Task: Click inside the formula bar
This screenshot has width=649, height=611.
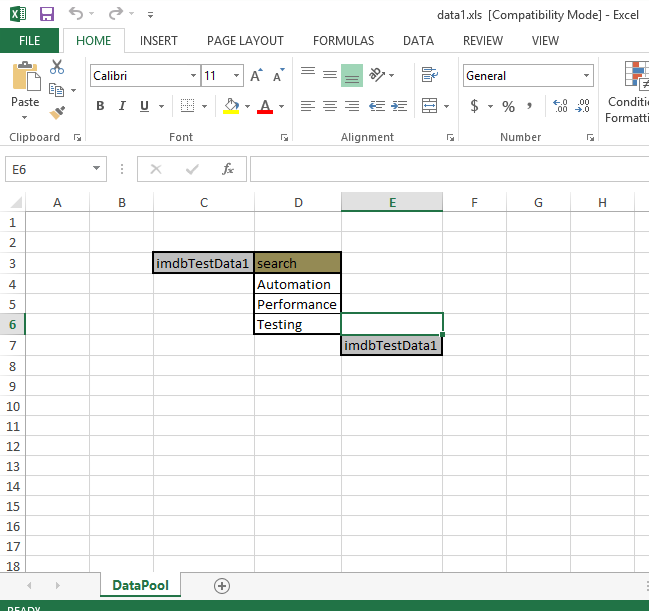Action: 449,169
